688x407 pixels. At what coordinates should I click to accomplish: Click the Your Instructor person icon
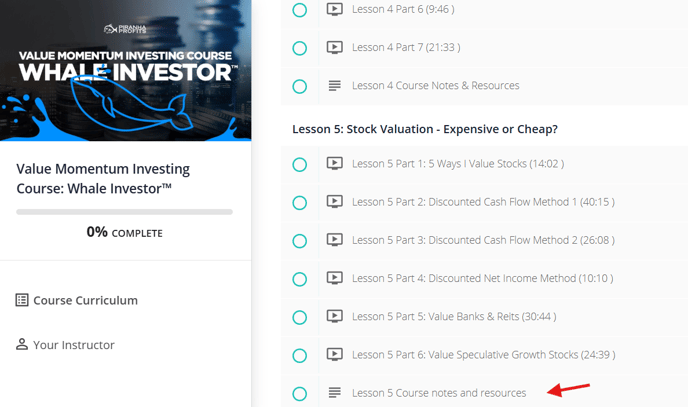click(22, 344)
